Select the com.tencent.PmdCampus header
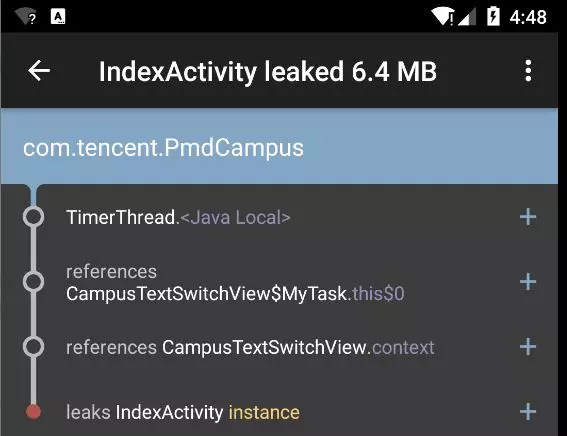Viewport: 567px width, 436px height. pos(279,146)
